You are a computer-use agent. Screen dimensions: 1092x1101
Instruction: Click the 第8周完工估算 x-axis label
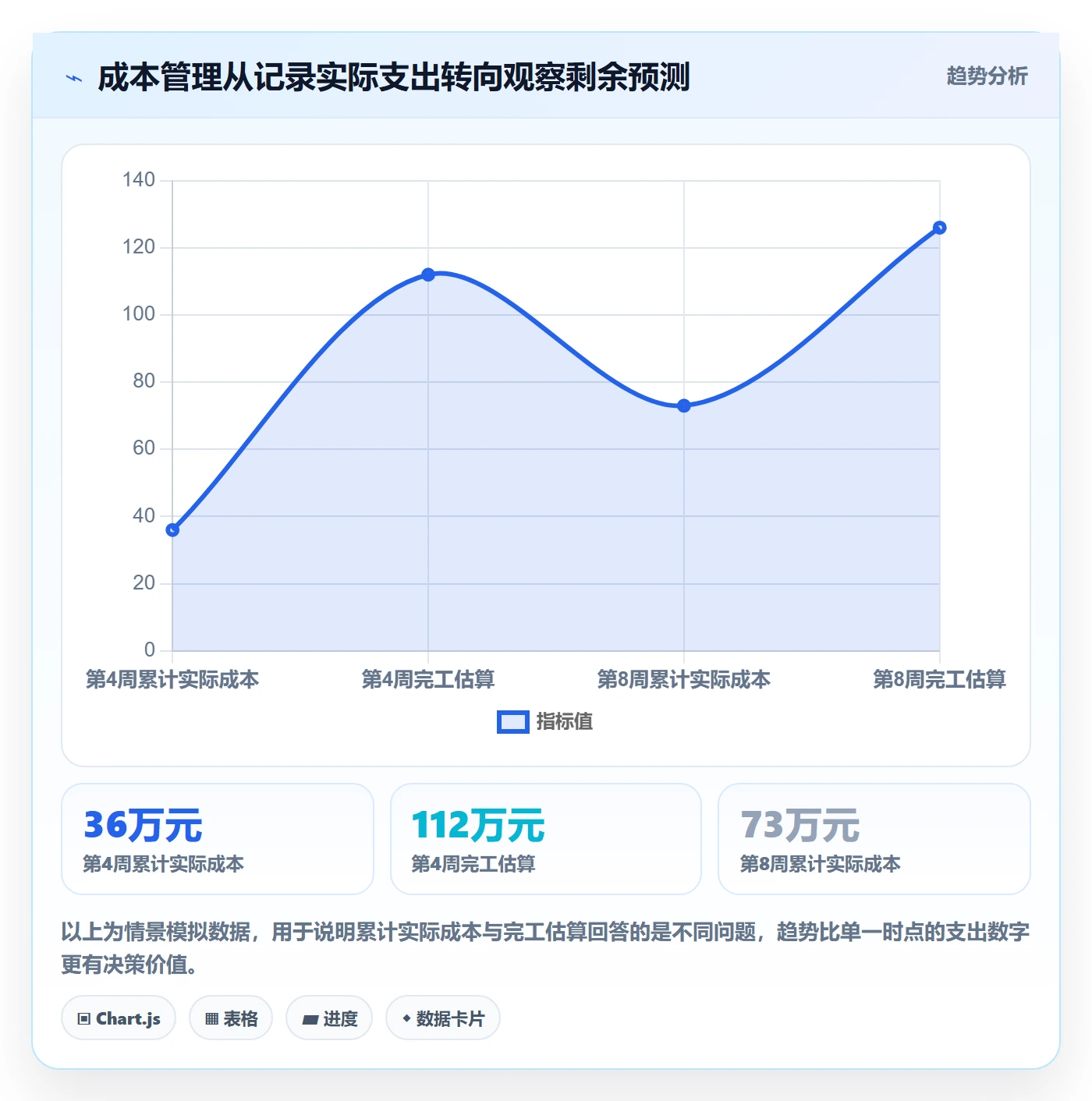click(x=939, y=679)
